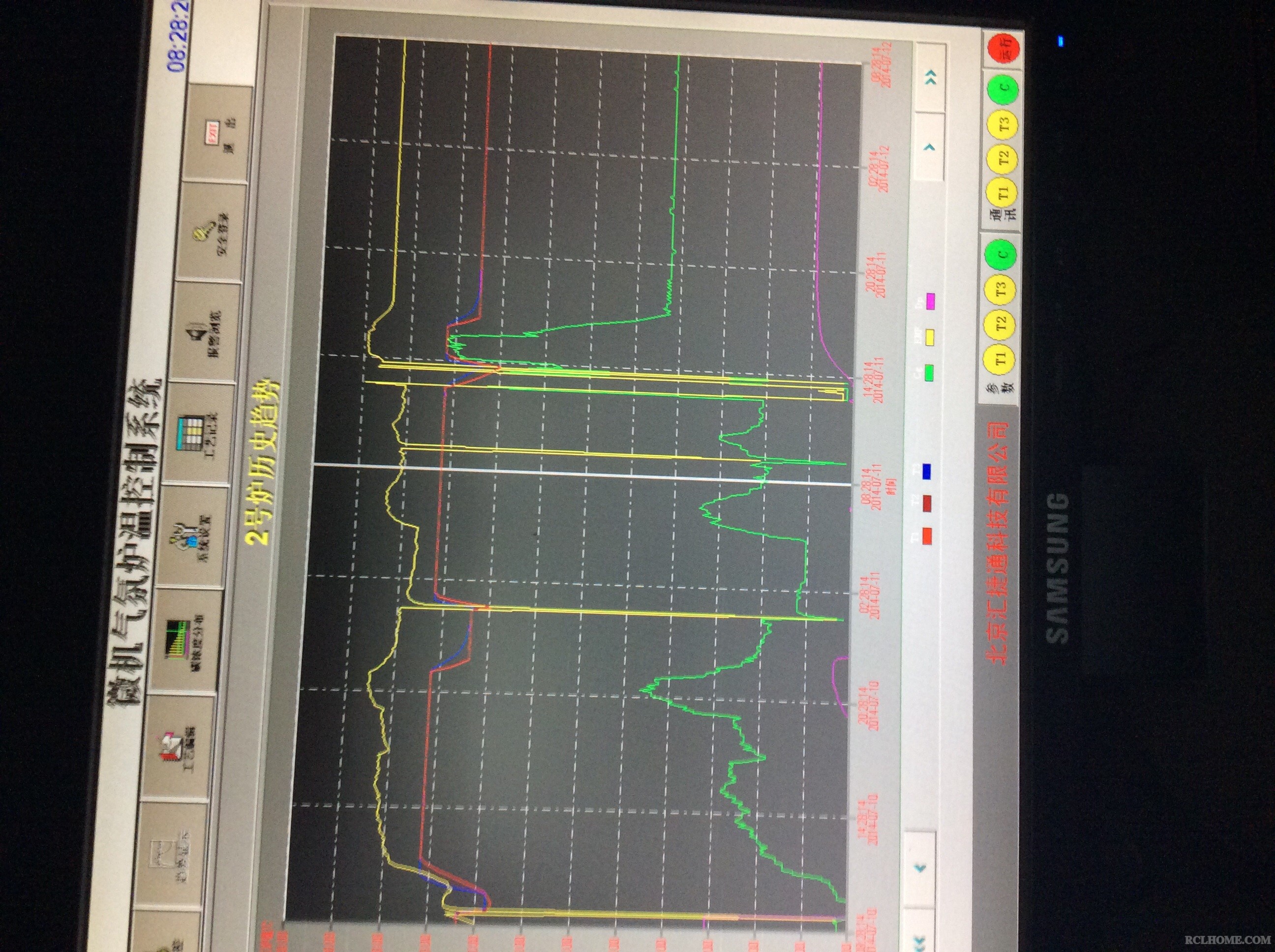Viewport: 1275px width, 952px height.
Task: Click the T2 dark red legend swatch
Action: 927,503
